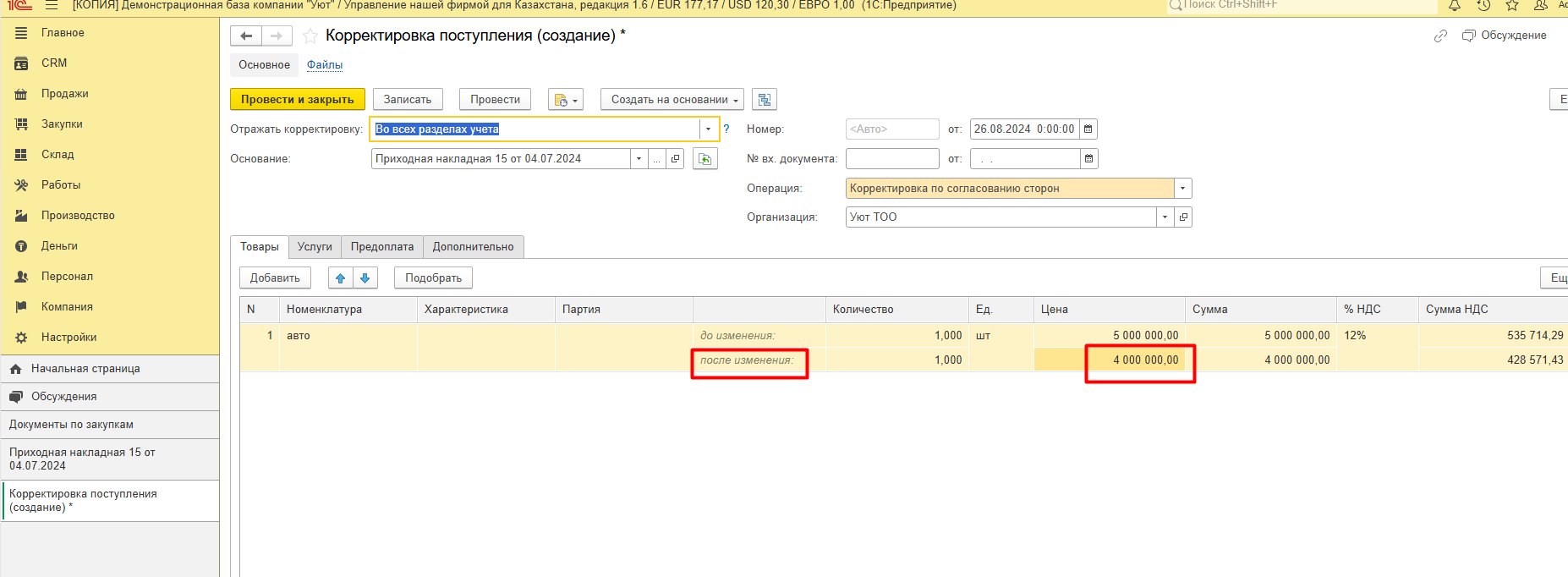Click the copy link icon
1568x577 pixels.
(x=1440, y=36)
